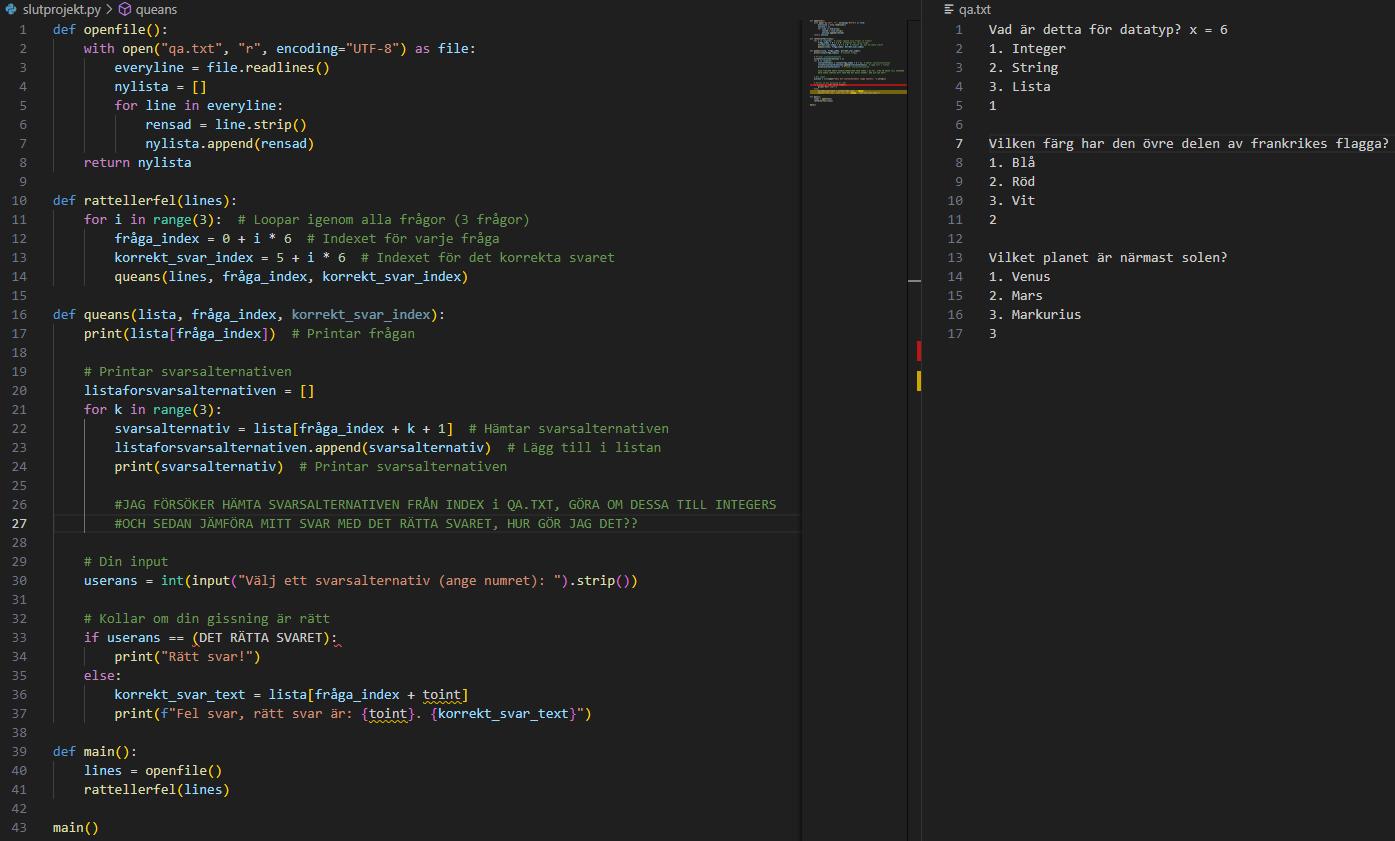The image size is (1395, 841).
Task: Click the red highlighted line in the minimap
Action: click(857, 87)
